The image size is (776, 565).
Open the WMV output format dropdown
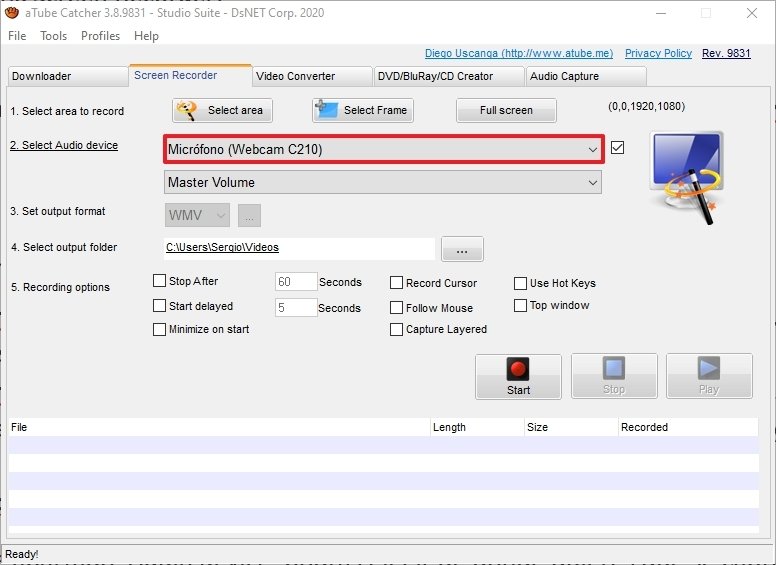click(197, 215)
